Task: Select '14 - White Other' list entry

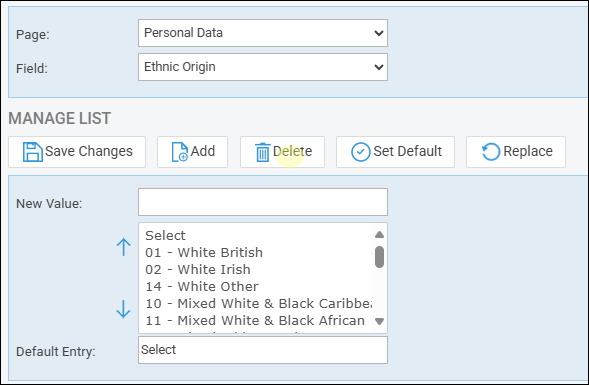Action: click(202, 286)
